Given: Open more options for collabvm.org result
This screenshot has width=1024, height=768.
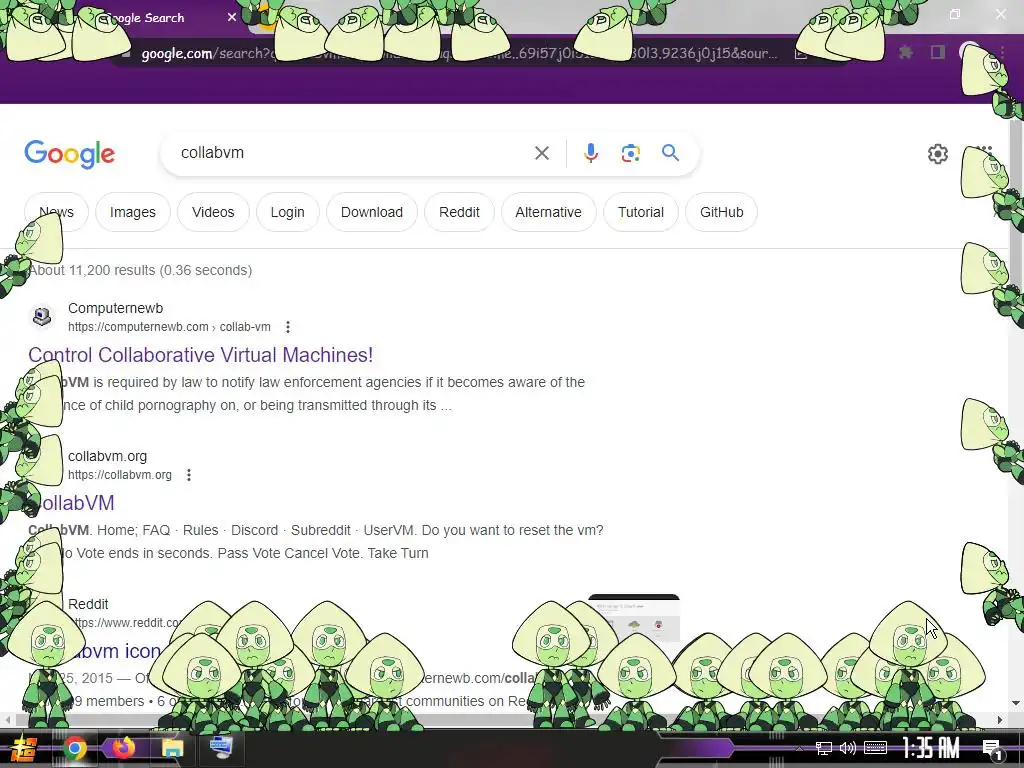Looking at the screenshot, I should (x=189, y=475).
